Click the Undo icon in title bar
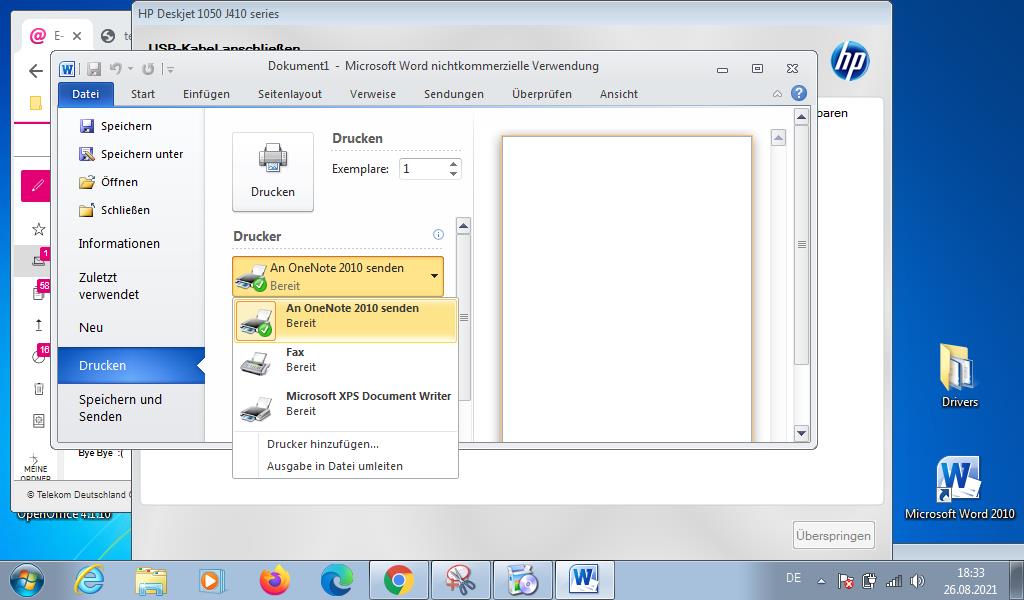 pyautogui.click(x=116, y=68)
